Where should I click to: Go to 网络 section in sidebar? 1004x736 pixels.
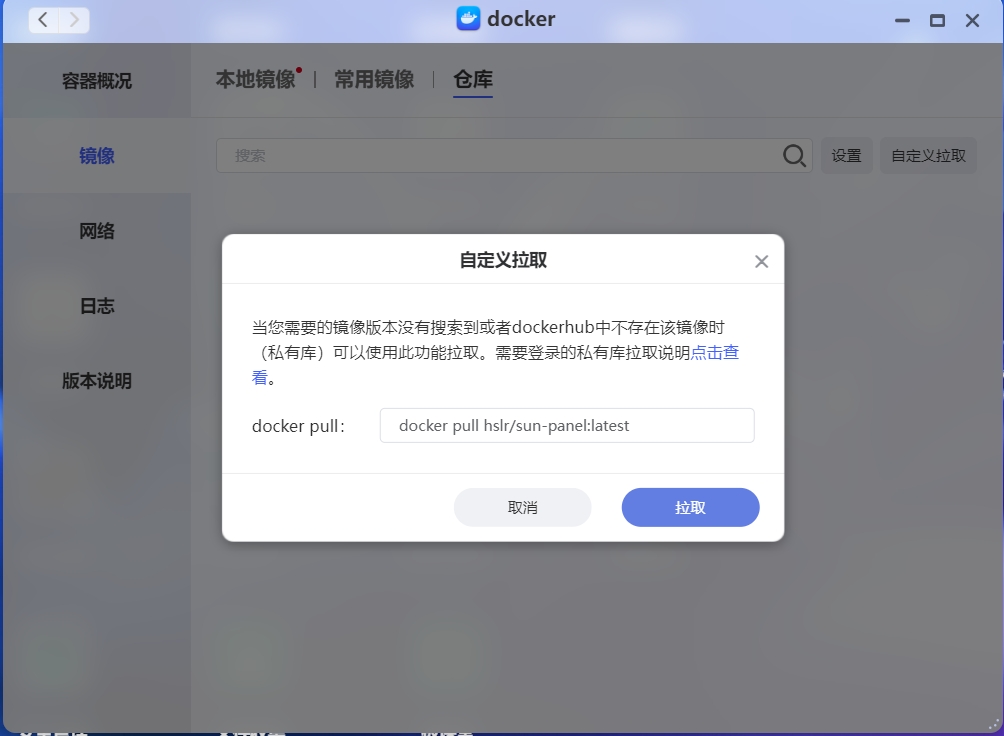click(97, 231)
